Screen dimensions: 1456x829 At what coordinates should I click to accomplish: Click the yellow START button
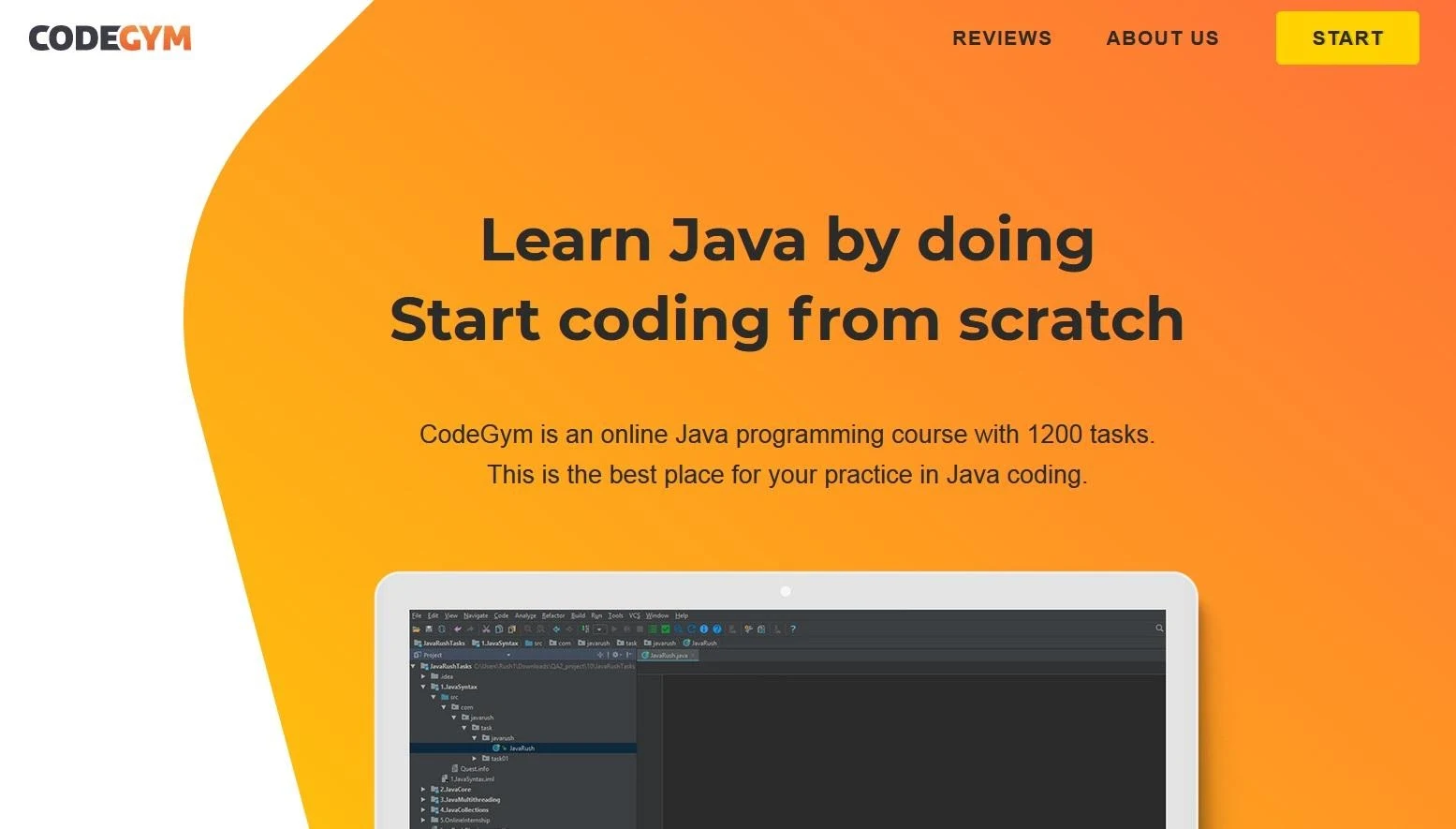coord(1346,38)
